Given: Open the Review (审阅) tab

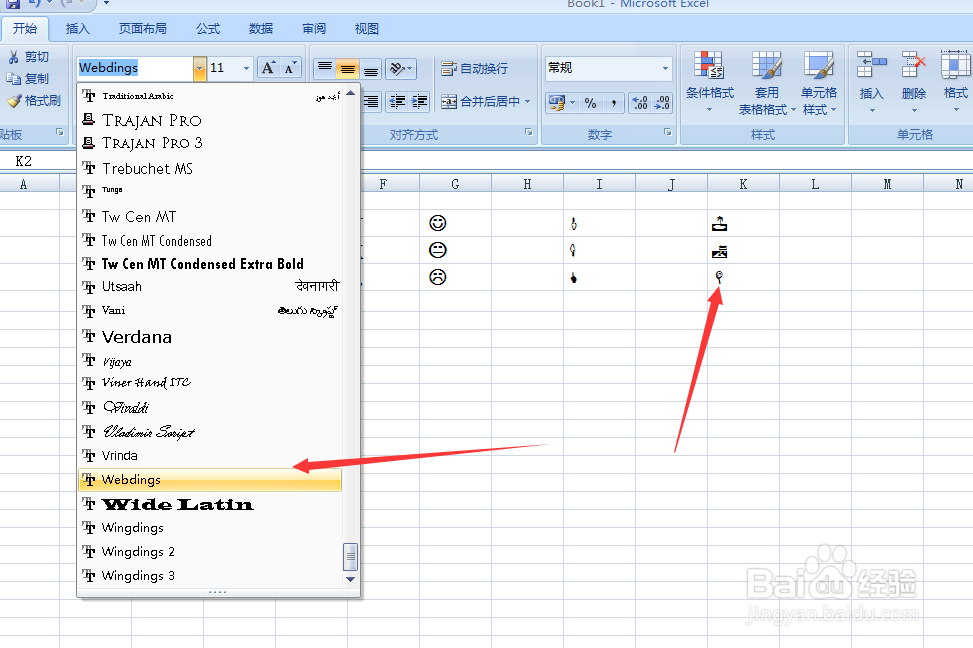Looking at the screenshot, I should click(314, 29).
